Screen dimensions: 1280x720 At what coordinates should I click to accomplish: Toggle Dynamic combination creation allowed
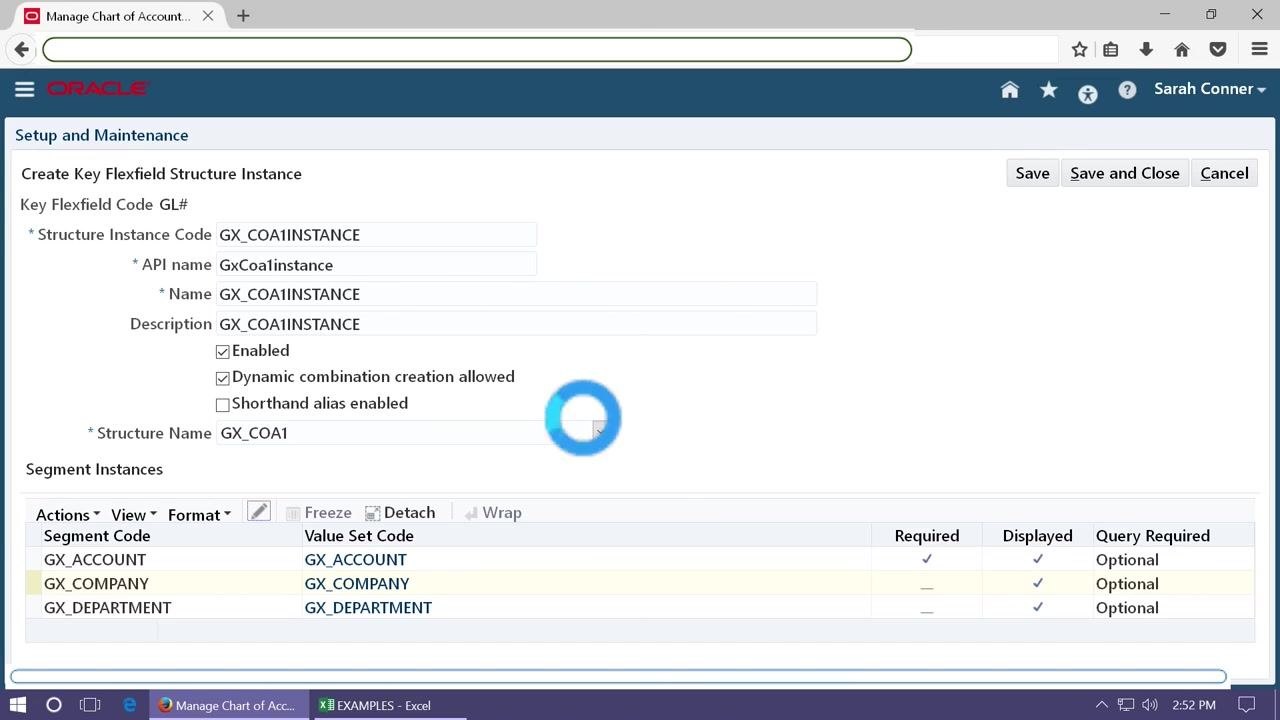point(223,378)
